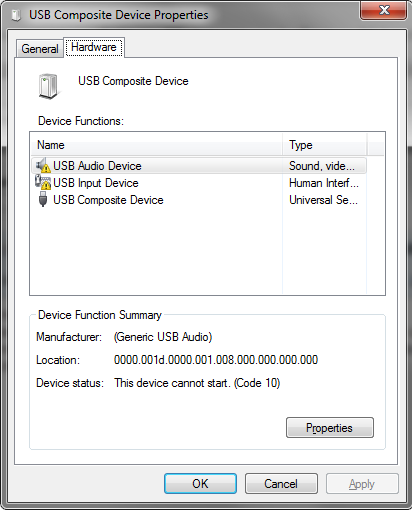Click the Sound, vide... type cell
412x510 pixels.
pyautogui.click(x=322, y=166)
